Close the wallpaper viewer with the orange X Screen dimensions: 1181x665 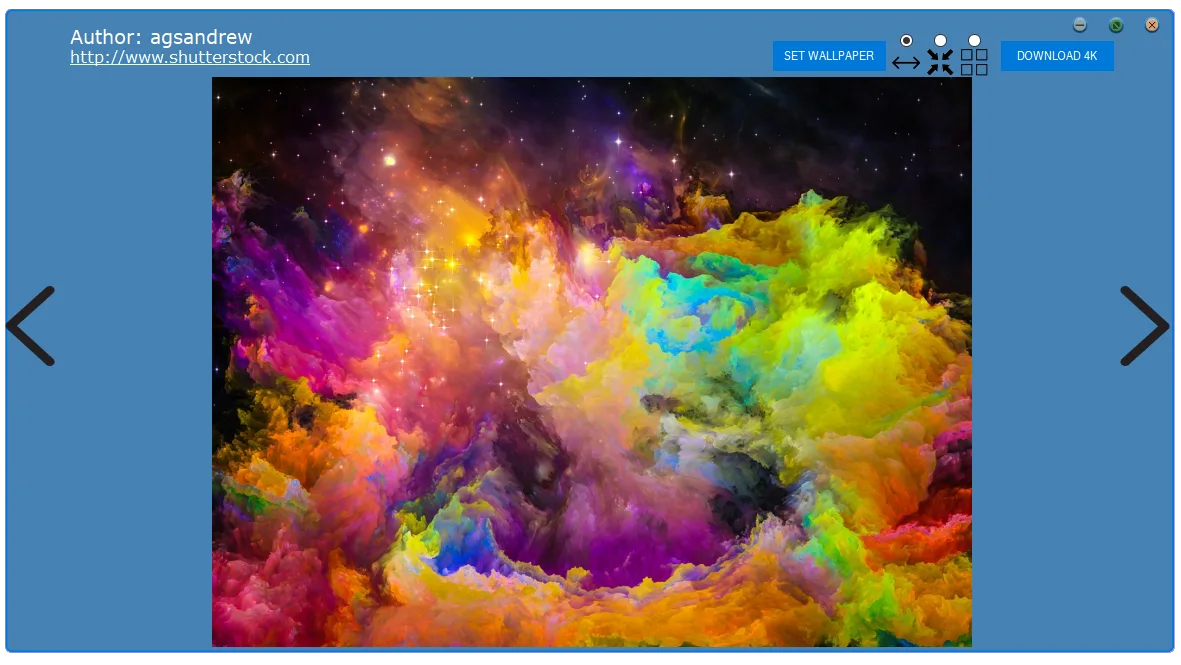click(1152, 25)
